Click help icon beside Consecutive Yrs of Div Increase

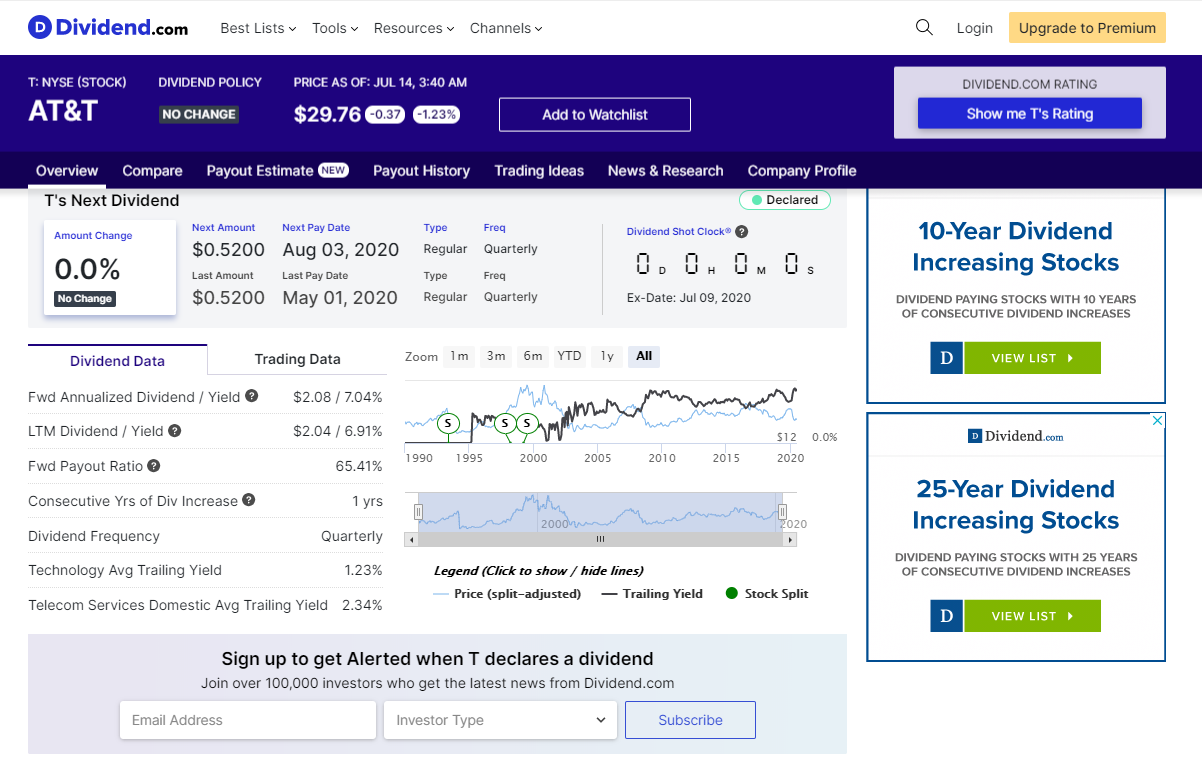[249, 500]
